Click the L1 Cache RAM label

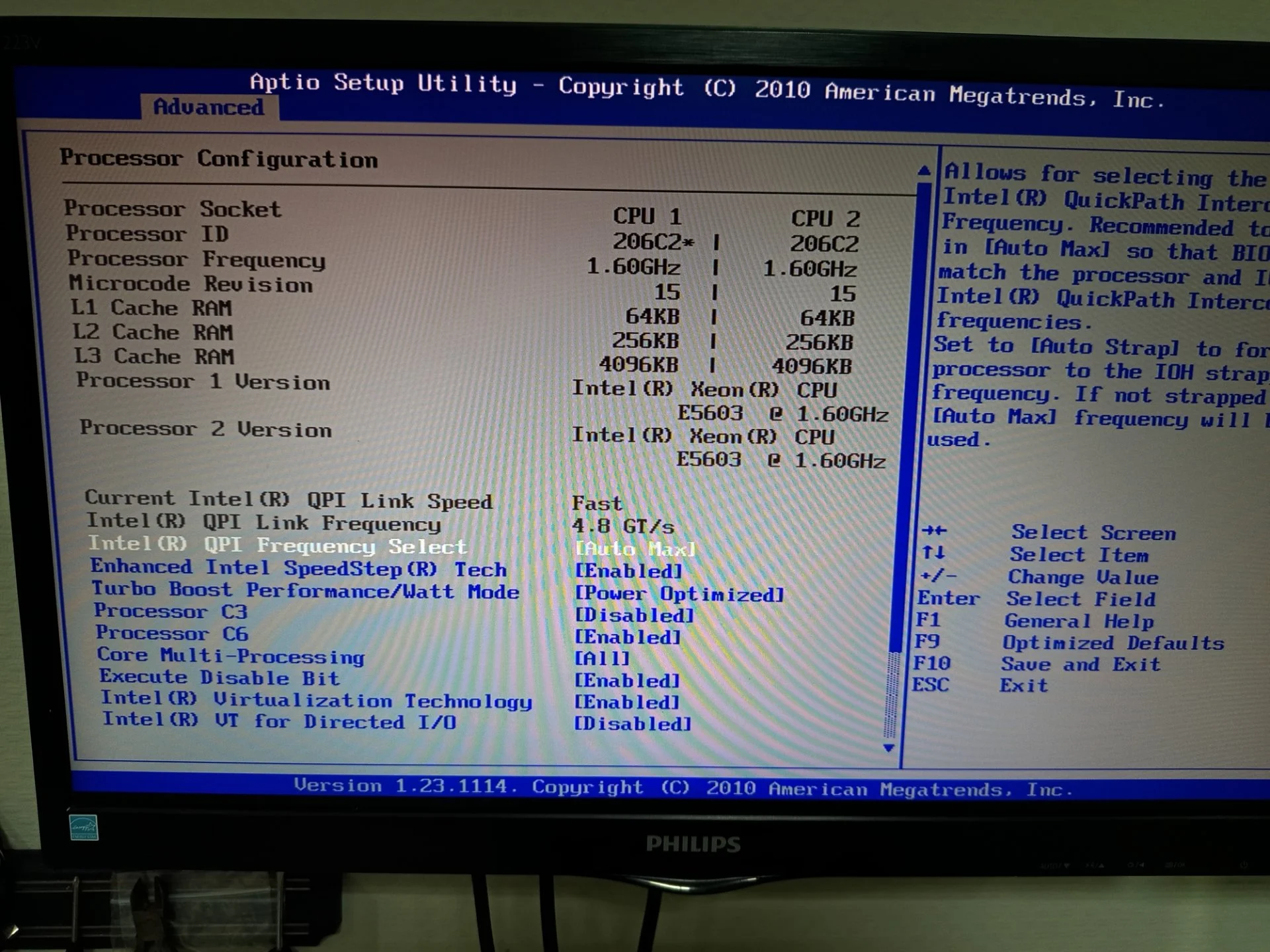[151, 307]
